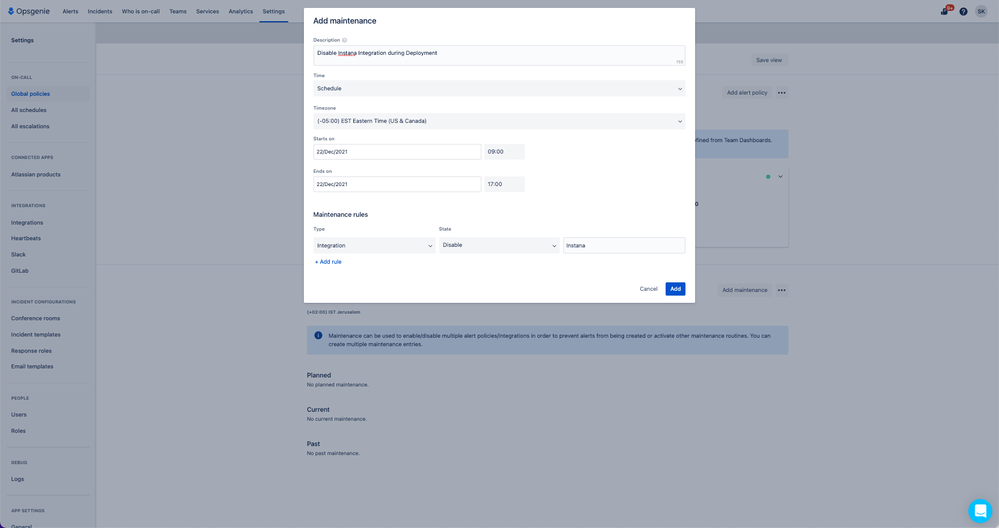Open the chat support bubble

pyautogui.click(x=980, y=510)
